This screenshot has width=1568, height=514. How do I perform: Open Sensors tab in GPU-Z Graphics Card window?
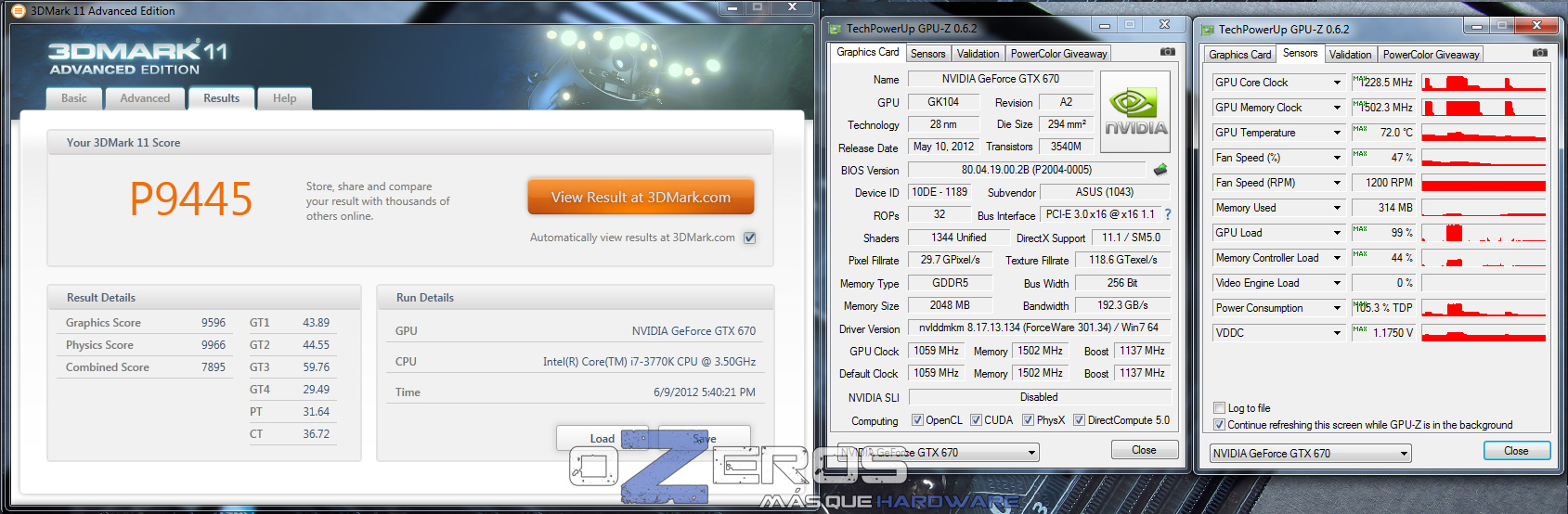[x=928, y=54]
